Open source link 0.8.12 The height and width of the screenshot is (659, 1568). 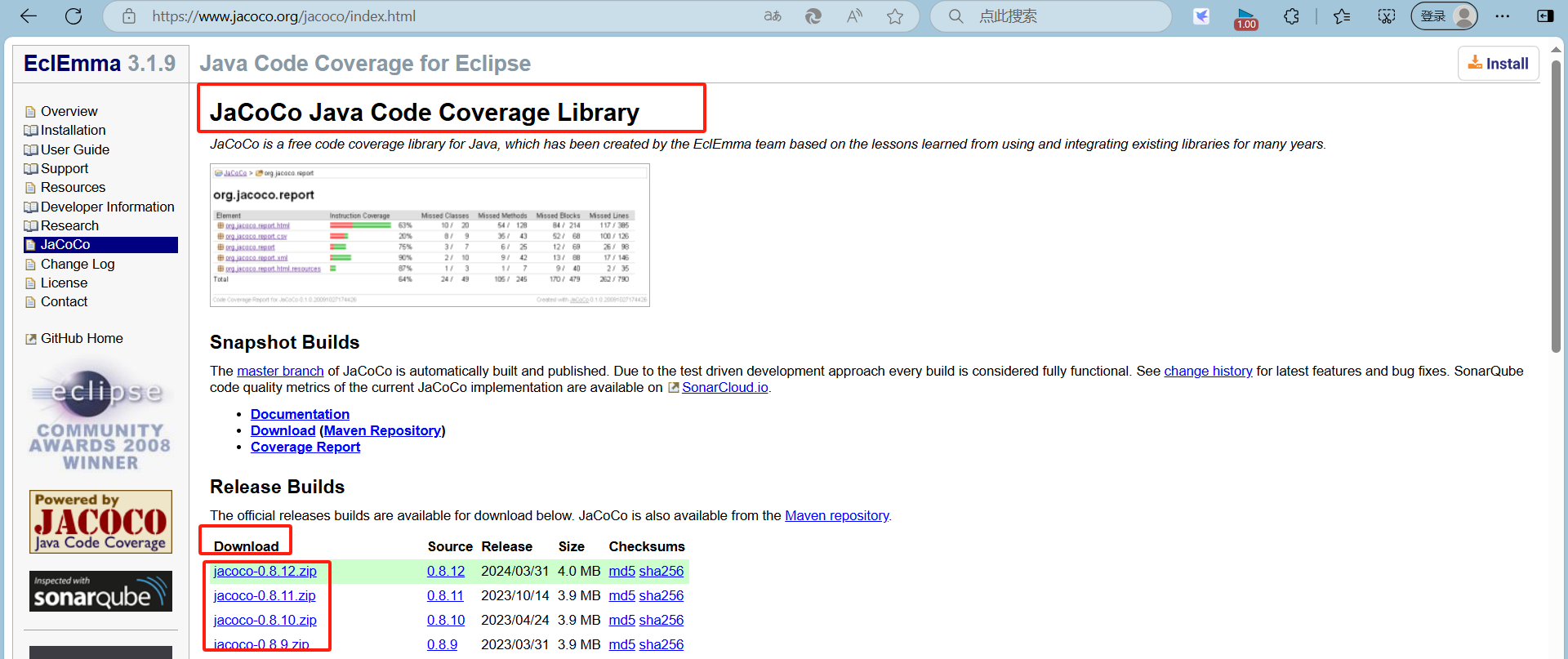[446, 571]
